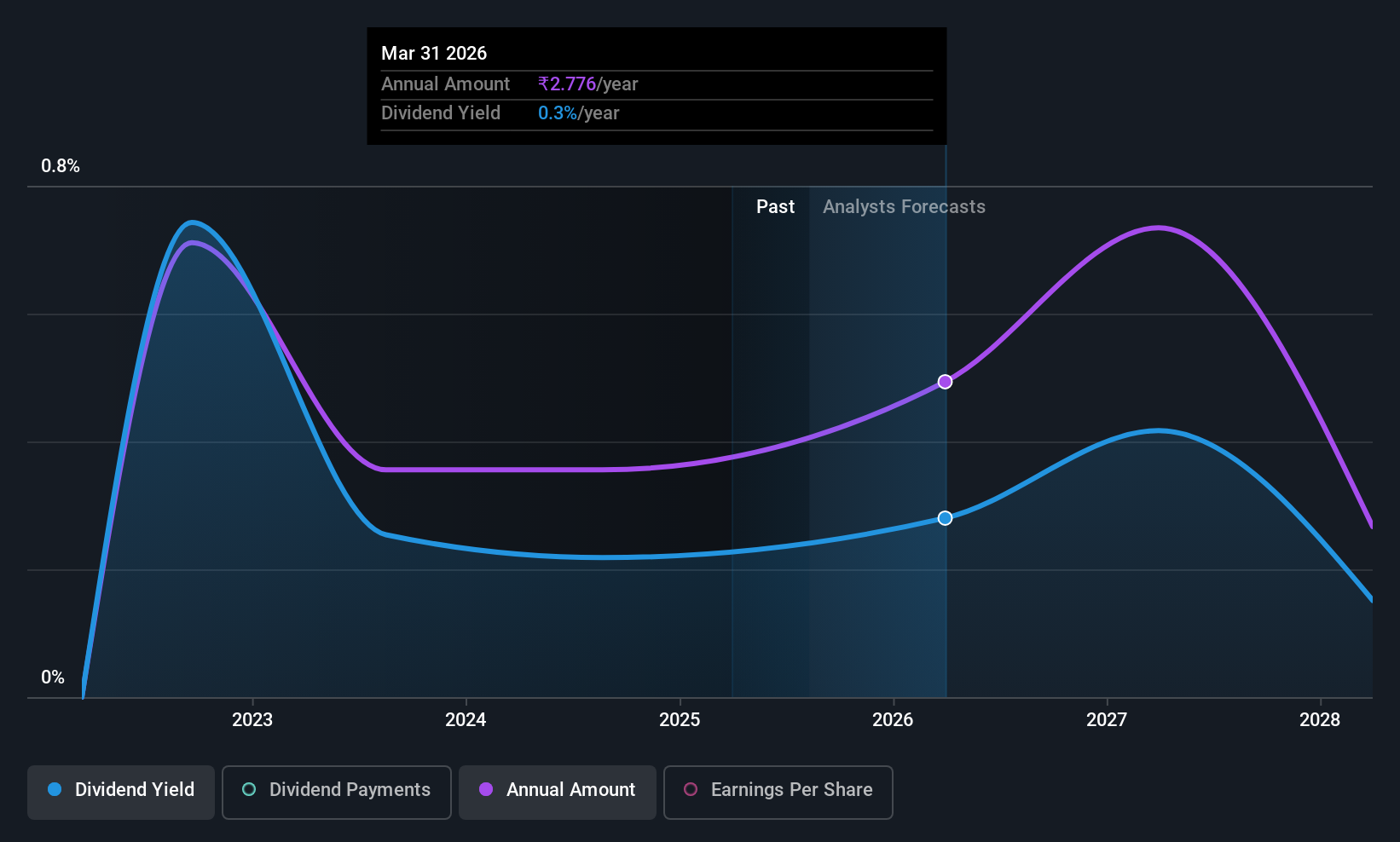Click the purple Annual Amount data point marker

pos(945,382)
